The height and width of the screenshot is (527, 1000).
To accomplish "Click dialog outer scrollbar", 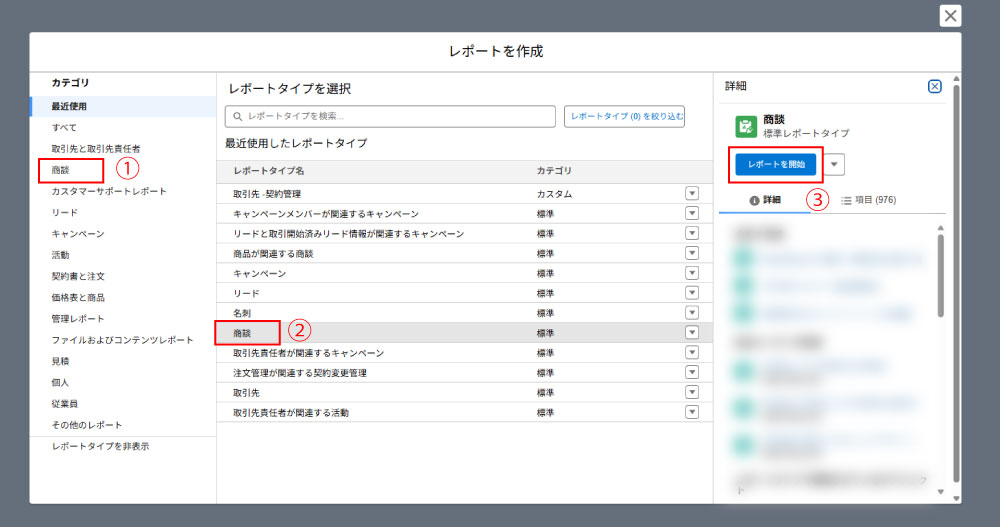I will [956, 282].
